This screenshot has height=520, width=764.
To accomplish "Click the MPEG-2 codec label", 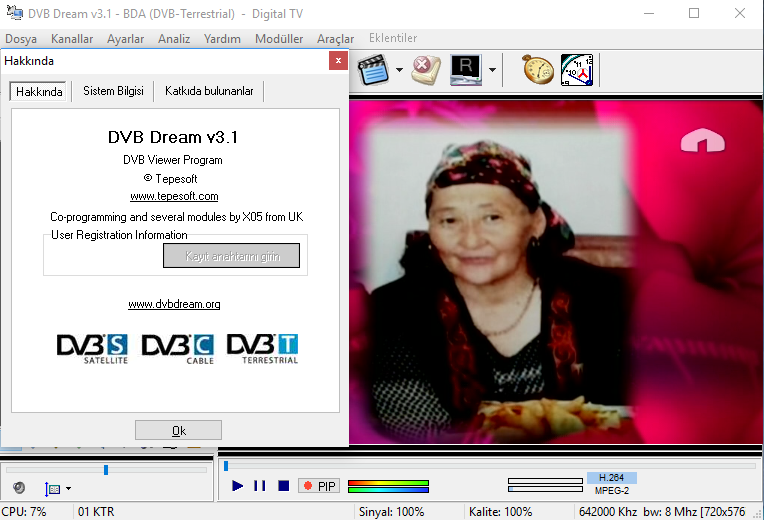I will (x=611, y=491).
